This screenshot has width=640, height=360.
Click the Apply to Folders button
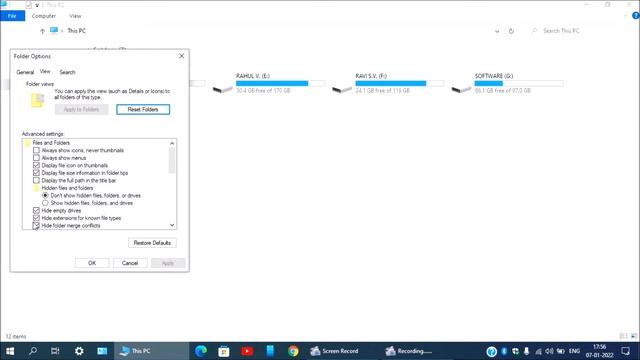(81, 109)
